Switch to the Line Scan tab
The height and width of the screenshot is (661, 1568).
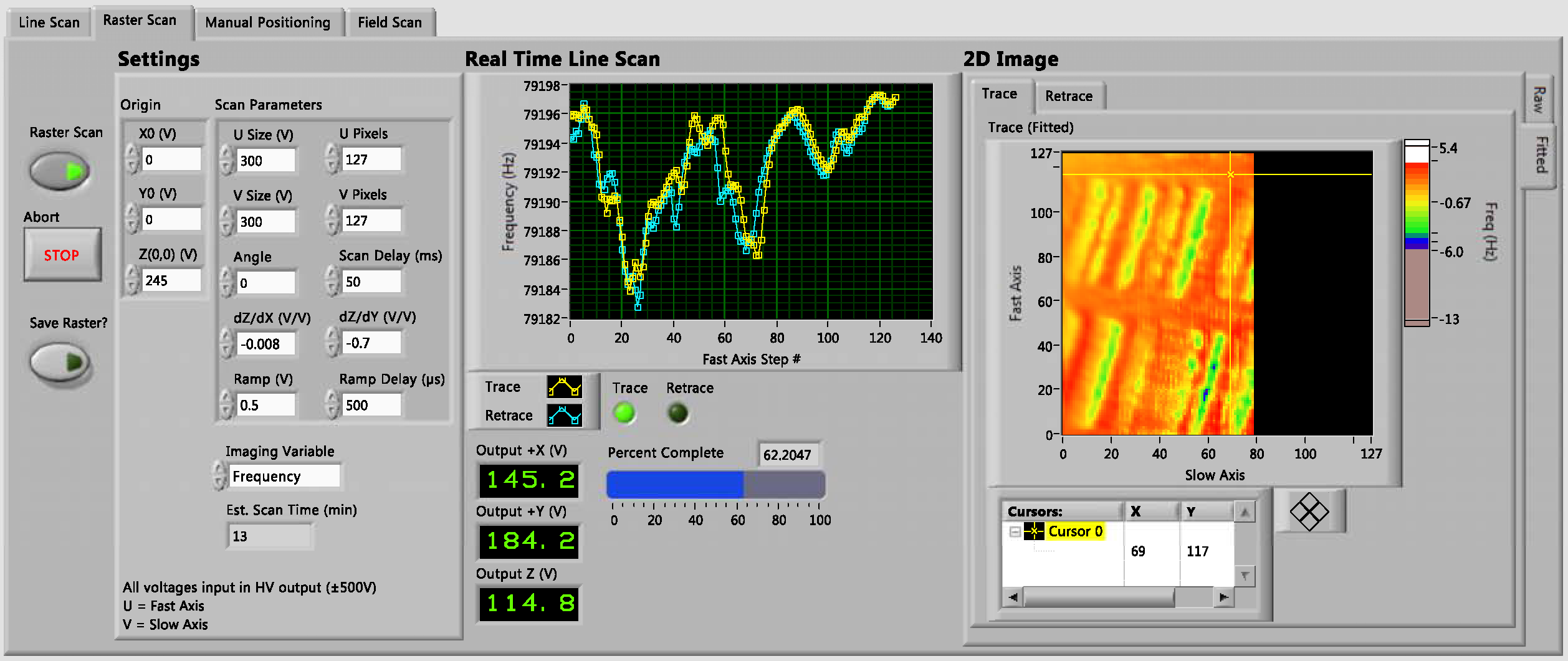click(49, 23)
